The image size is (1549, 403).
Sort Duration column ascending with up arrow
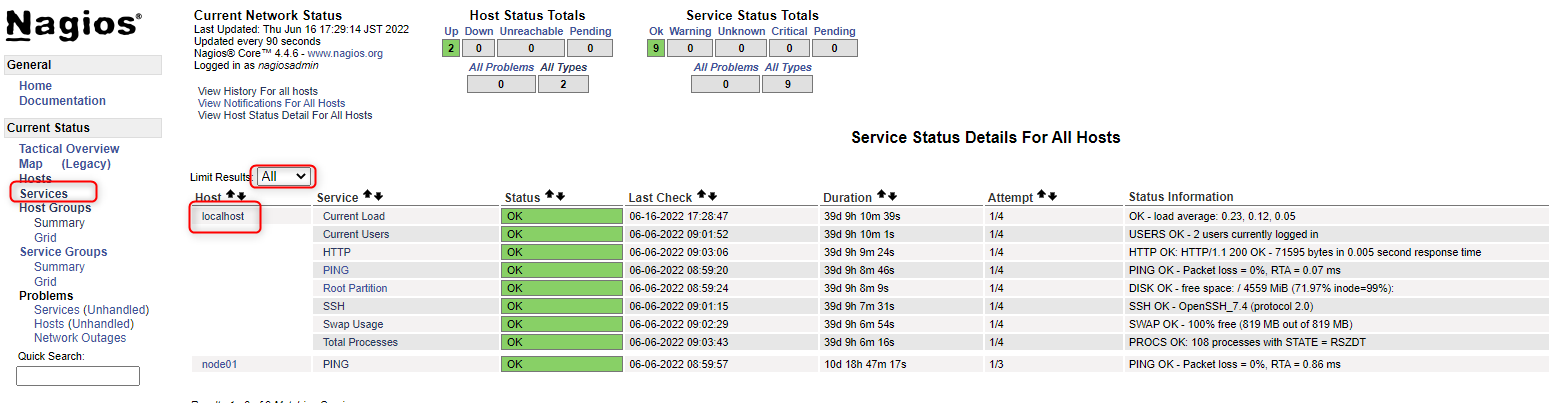(881, 196)
